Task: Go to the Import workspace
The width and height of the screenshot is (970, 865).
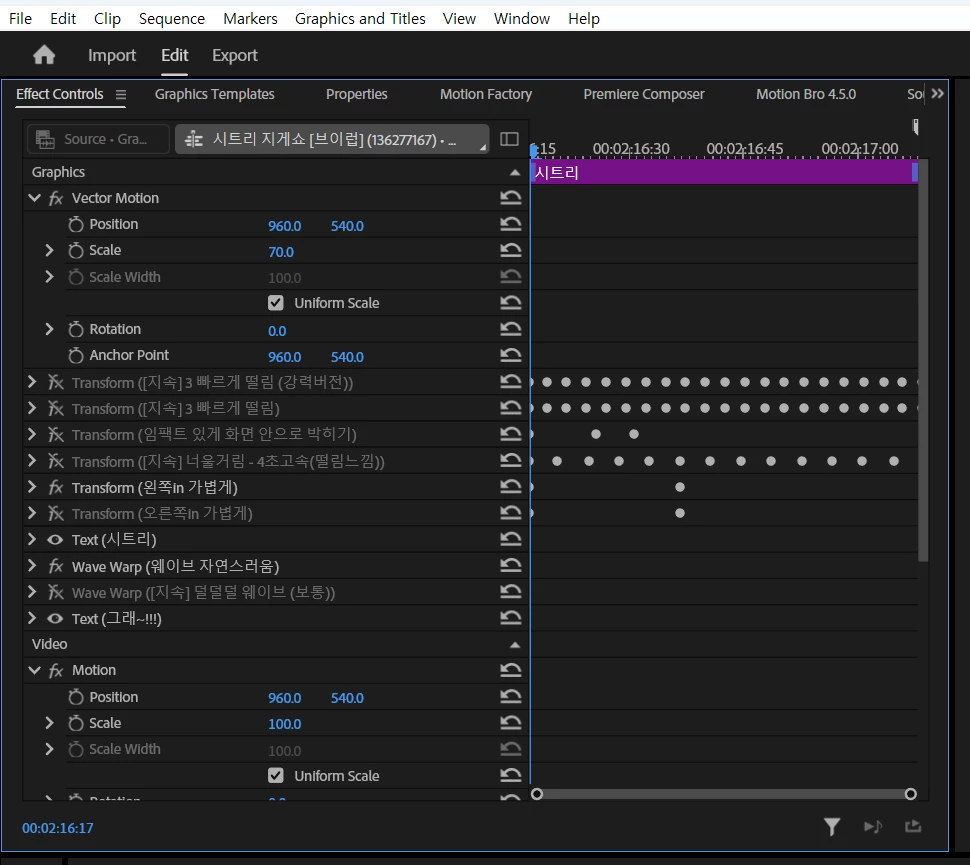Action: click(112, 56)
